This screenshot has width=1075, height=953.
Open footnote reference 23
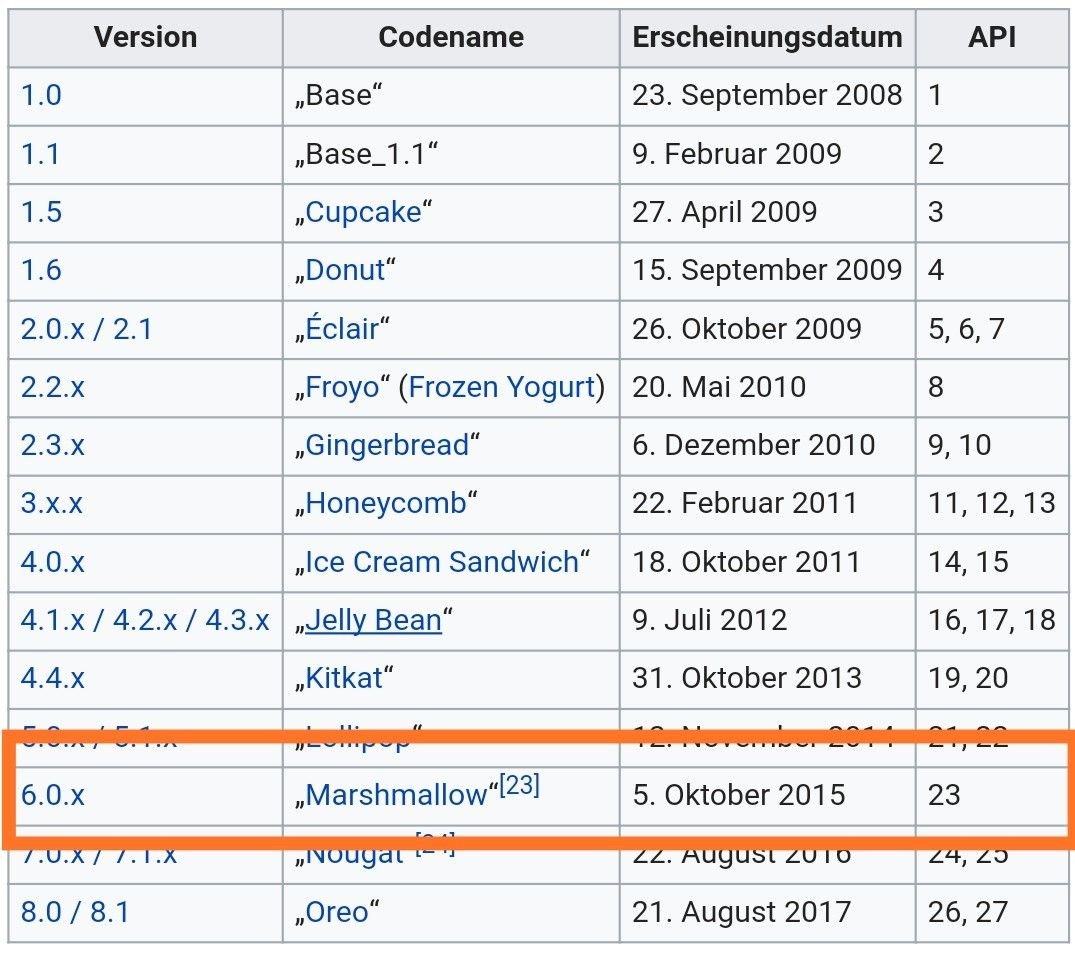(519, 785)
